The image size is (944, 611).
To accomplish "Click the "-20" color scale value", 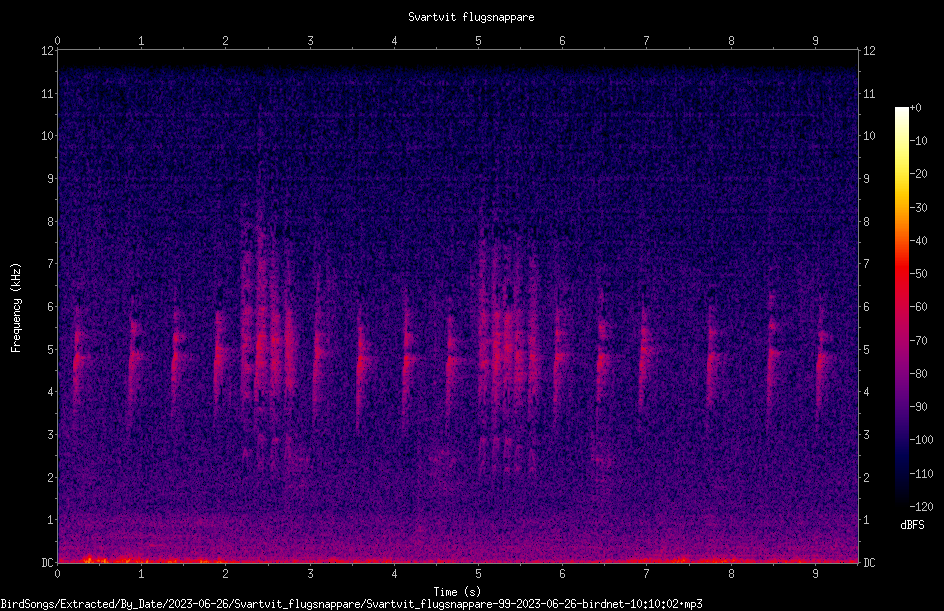I will point(918,174).
